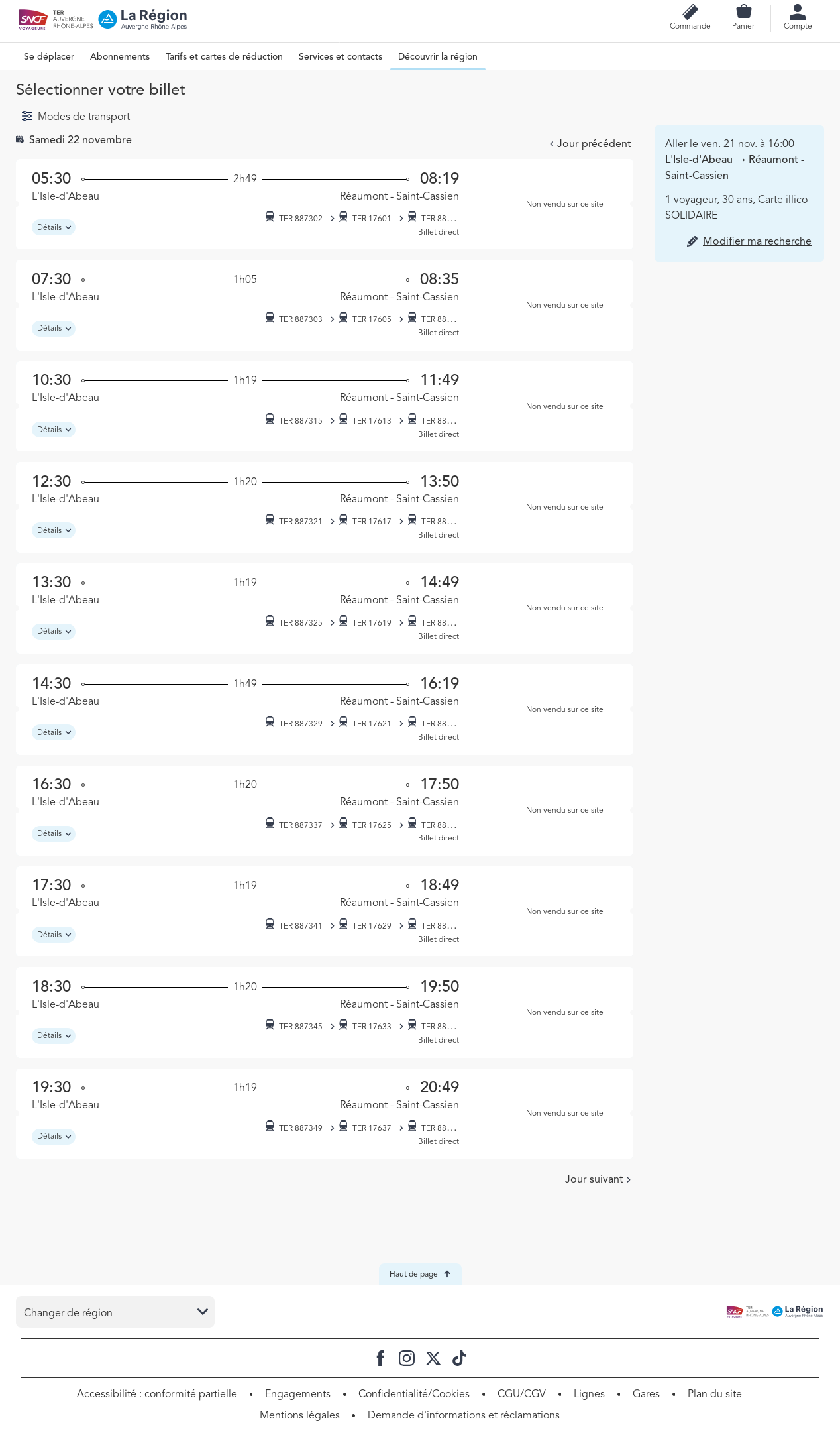Open Tarifs et cartes de réduction menu
840x1447 pixels.
tap(224, 57)
